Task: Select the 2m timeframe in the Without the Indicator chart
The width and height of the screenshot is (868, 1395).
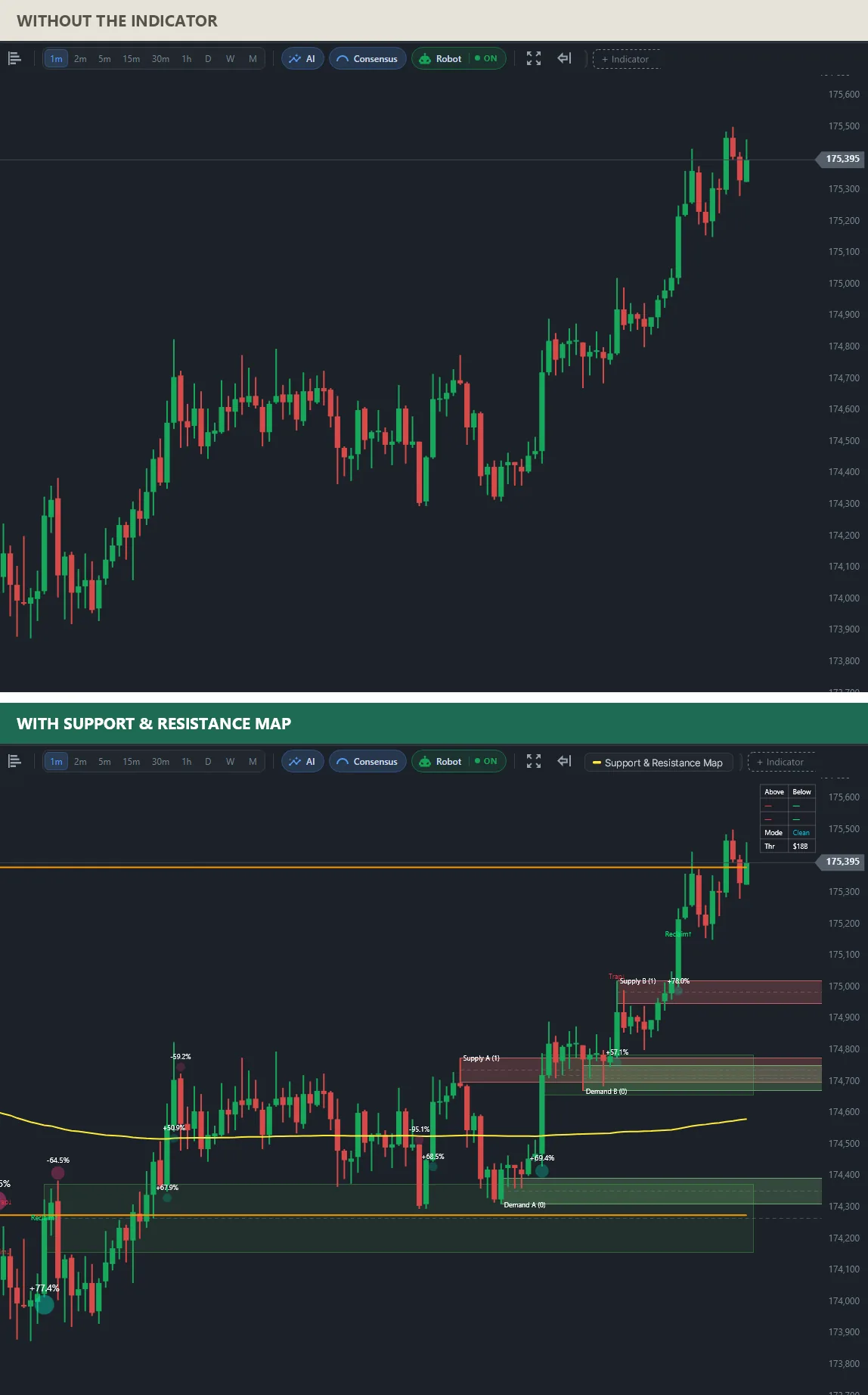Action: (80, 59)
